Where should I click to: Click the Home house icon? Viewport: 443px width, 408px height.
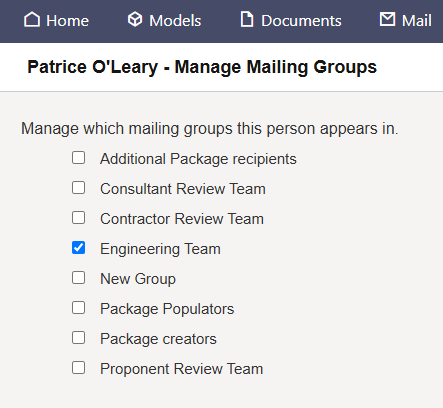32,19
